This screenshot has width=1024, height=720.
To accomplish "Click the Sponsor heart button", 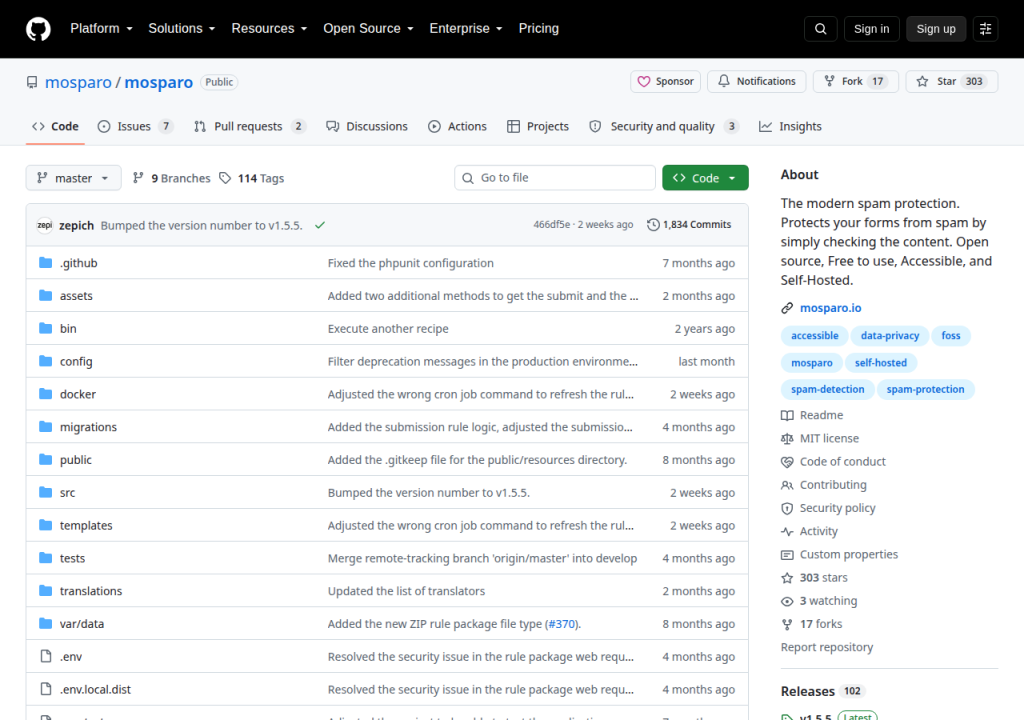I will pos(665,82).
